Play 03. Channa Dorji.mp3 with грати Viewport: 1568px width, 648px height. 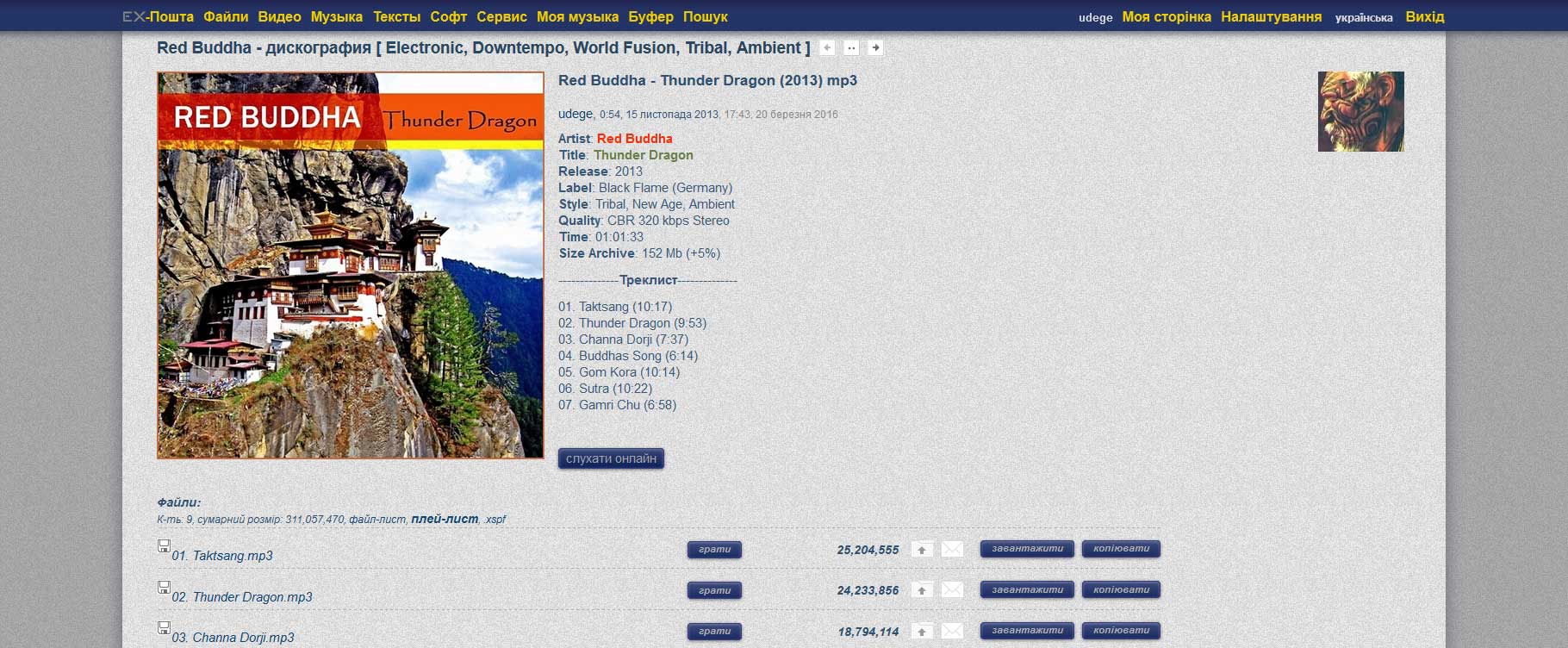714,632
